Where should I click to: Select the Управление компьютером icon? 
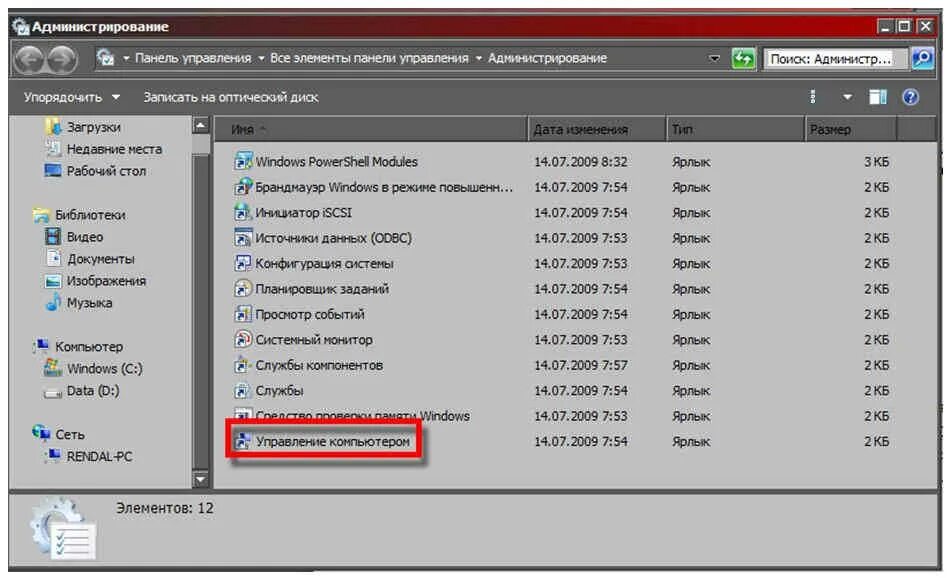point(242,441)
